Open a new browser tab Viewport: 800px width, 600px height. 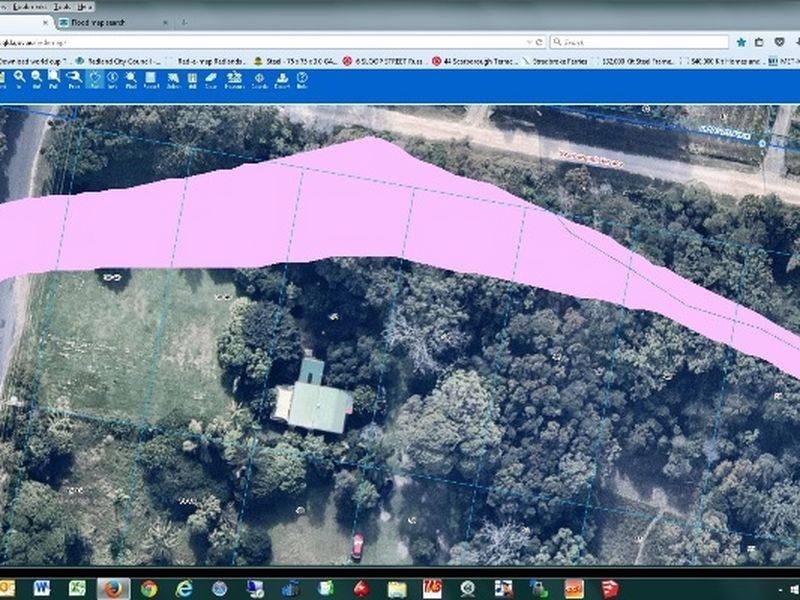tap(184, 22)
